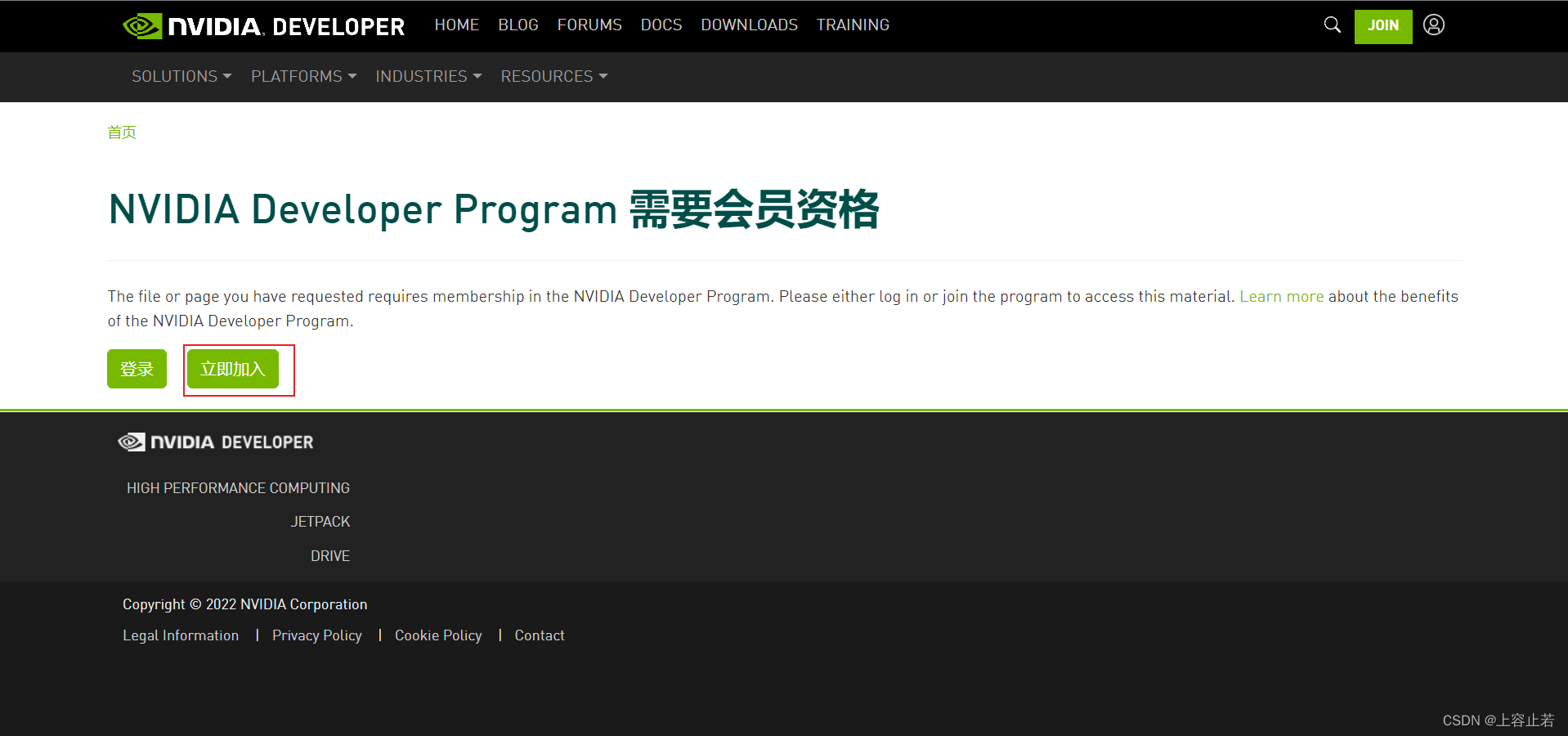The width and height of the screenshot is (1568, 736).
Task: Click the NVIDIA Developer logo in the footer
Action: click(215, 442)
